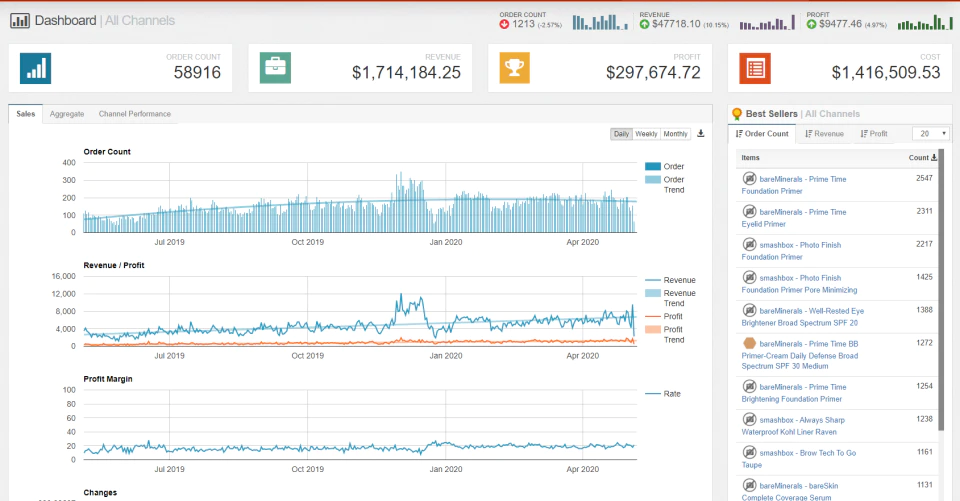This screenshot has height=501, width=960.
Task: Open the smashbox Always Sharp Kohl Liner link
Action: [x=793, y=426]
